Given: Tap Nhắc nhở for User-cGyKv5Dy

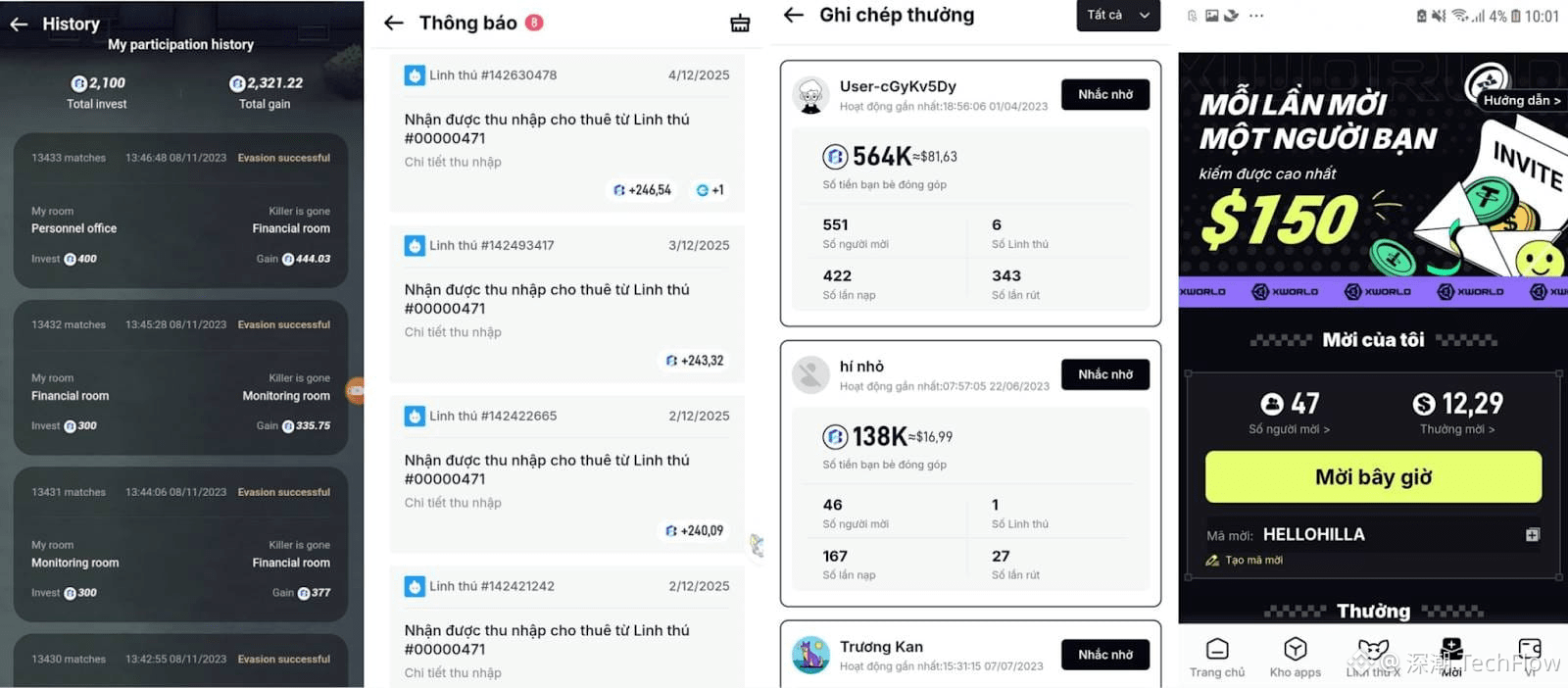Looking at the screenshot, I should 1104,94.
